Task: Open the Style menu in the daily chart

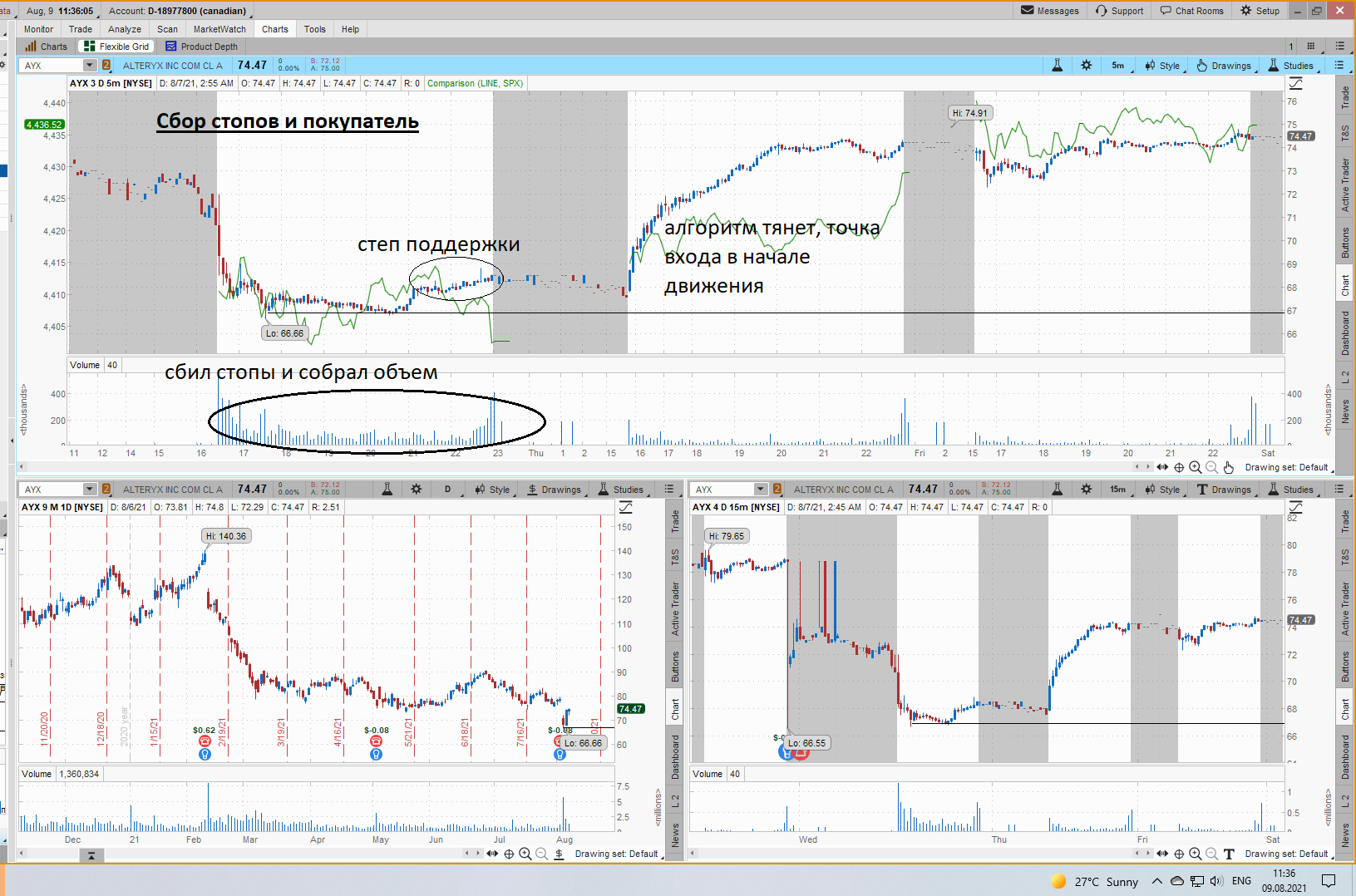Action: pos(492,490)
